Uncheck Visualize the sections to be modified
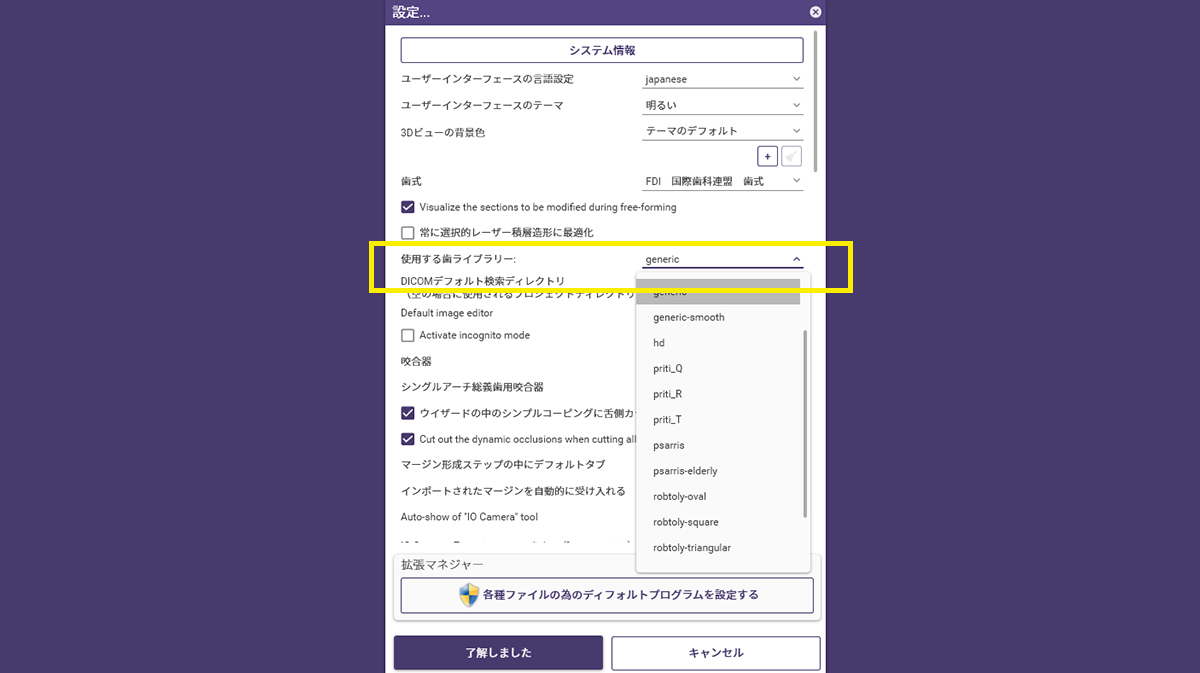The image size is (1200, 673). [x=408, y=207]
